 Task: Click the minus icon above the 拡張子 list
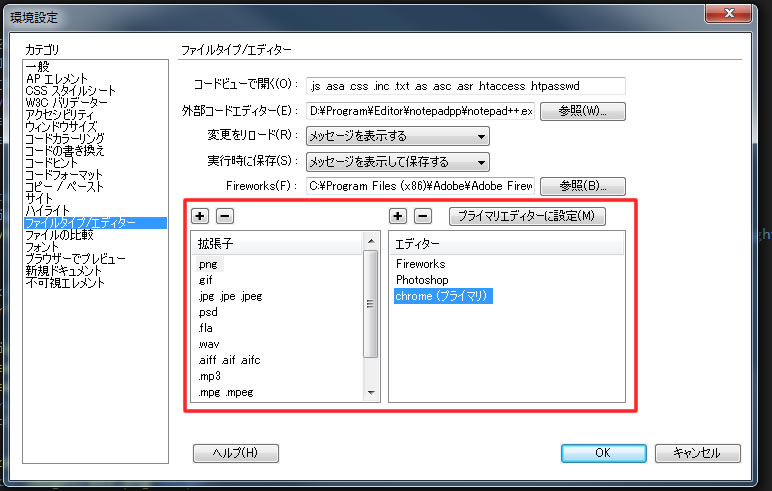click(x=224, y=215)
